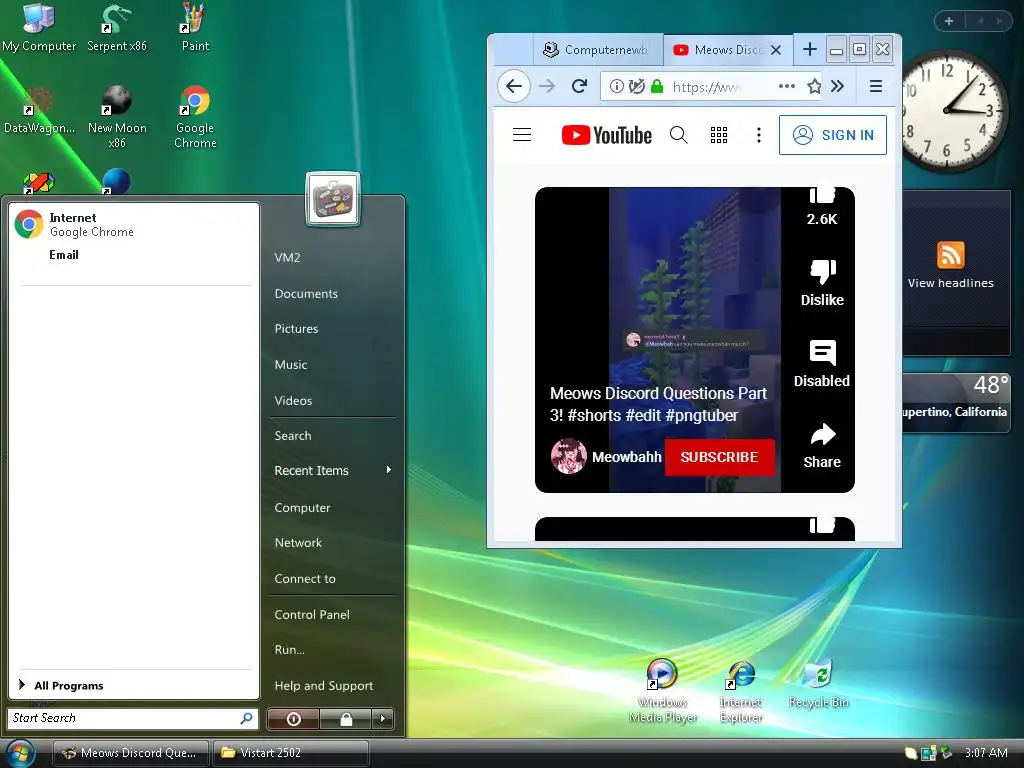This screenshot has height=768, width=1024.
Task: Open Videos from Start menu
Action: click(x=293, y=400)
